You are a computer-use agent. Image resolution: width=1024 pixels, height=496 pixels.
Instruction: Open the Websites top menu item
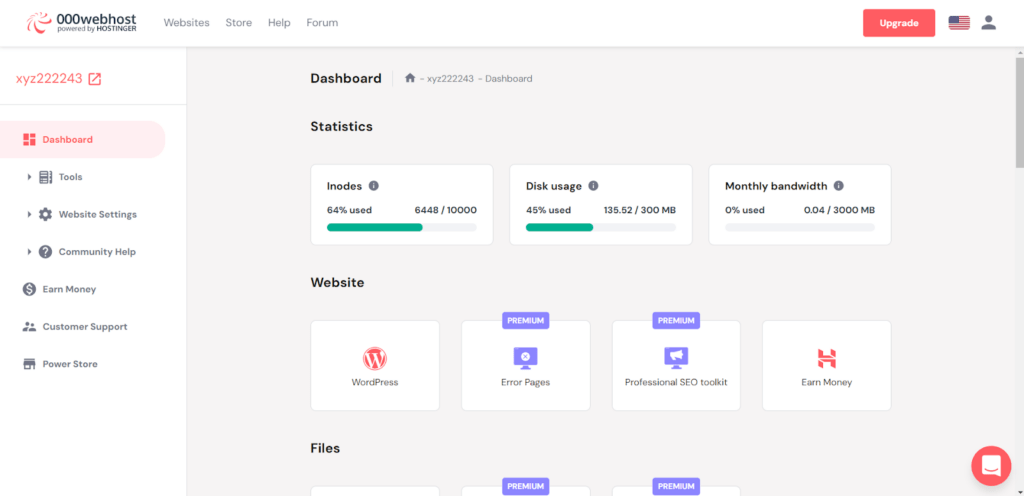pyautogui.click(x=186, y=22)
